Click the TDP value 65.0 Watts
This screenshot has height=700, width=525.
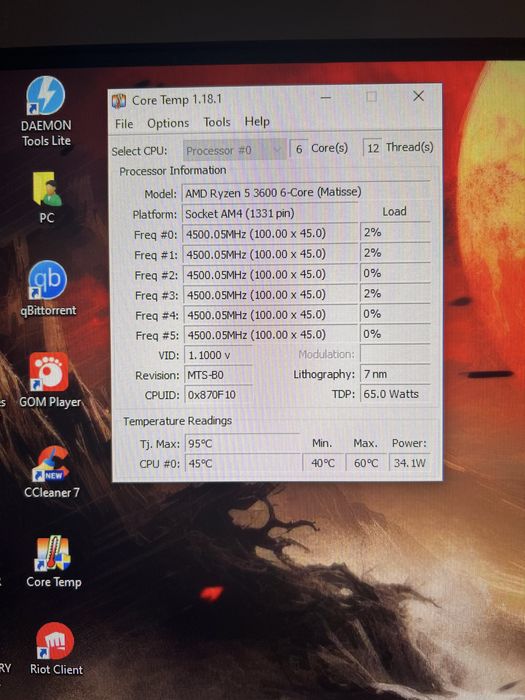395,394
